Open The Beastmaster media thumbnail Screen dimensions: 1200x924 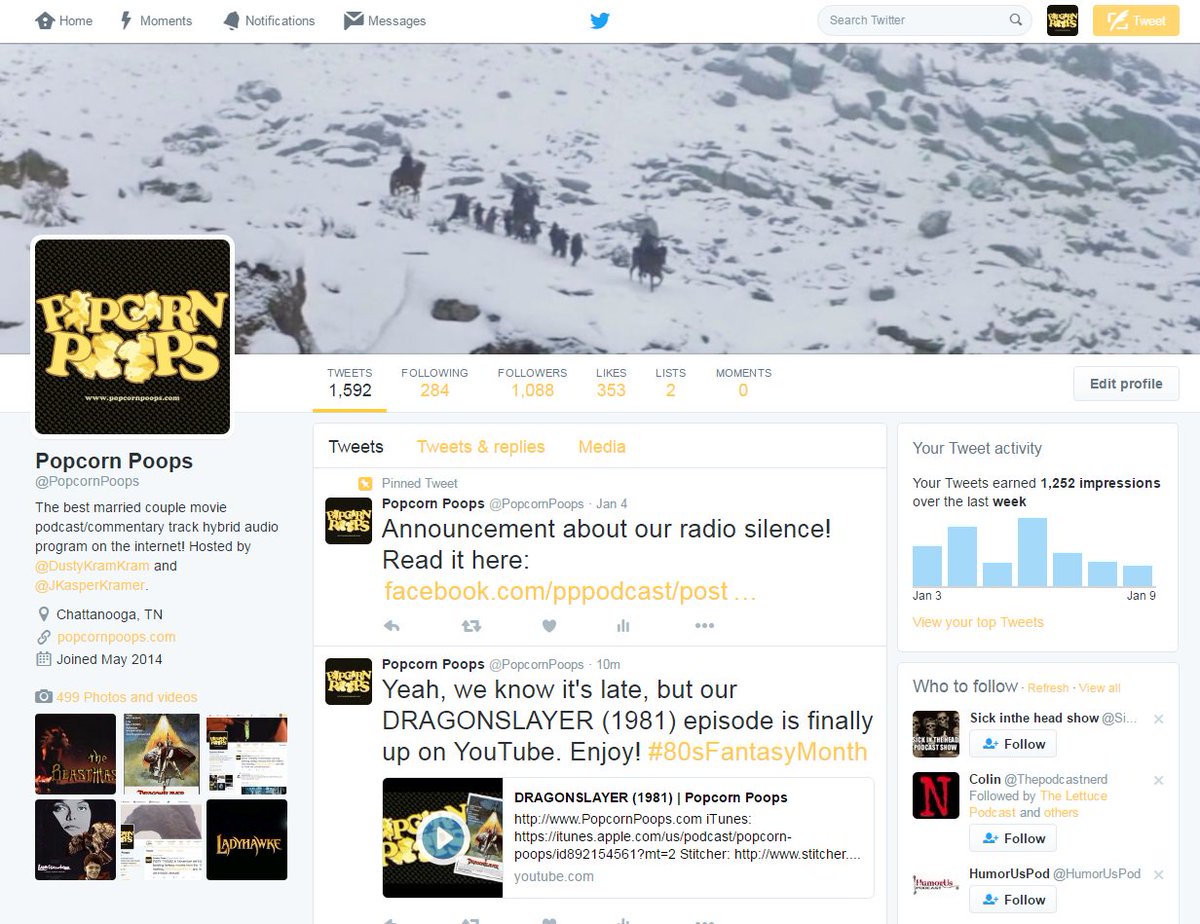click(76, 754)
